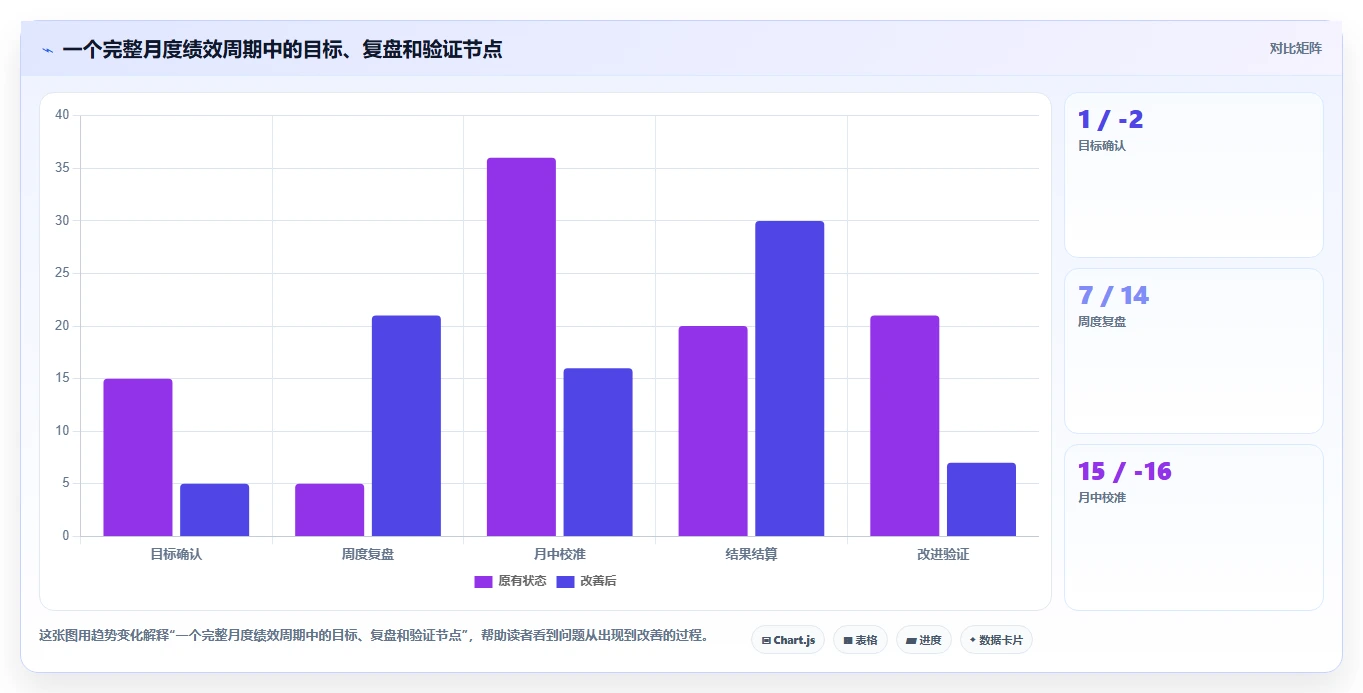Screen dimensions: 1363x693
Task: Open the 1 / -2 目标确认 card
Action: [x=1194, y=175]
